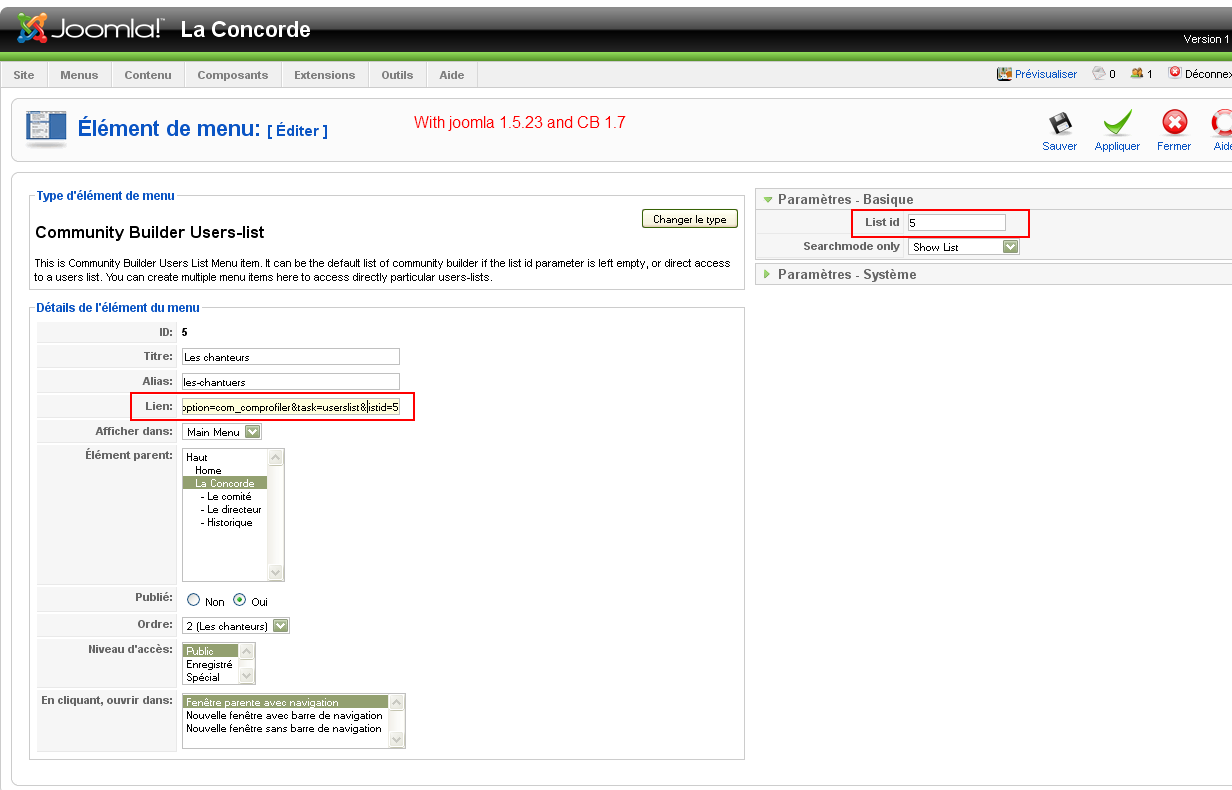Open the Extensions menu
Screen dimensions: 1232x790
click(x=325, y=75)
